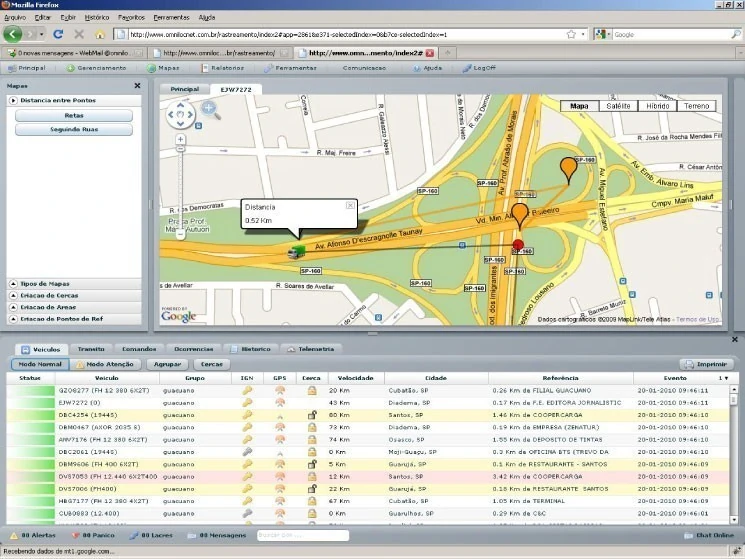Image resolution: width=745 pixels, height=559 pixels.
Task: Click the browser stop loading X icon
Action: (x=79, y=34)
